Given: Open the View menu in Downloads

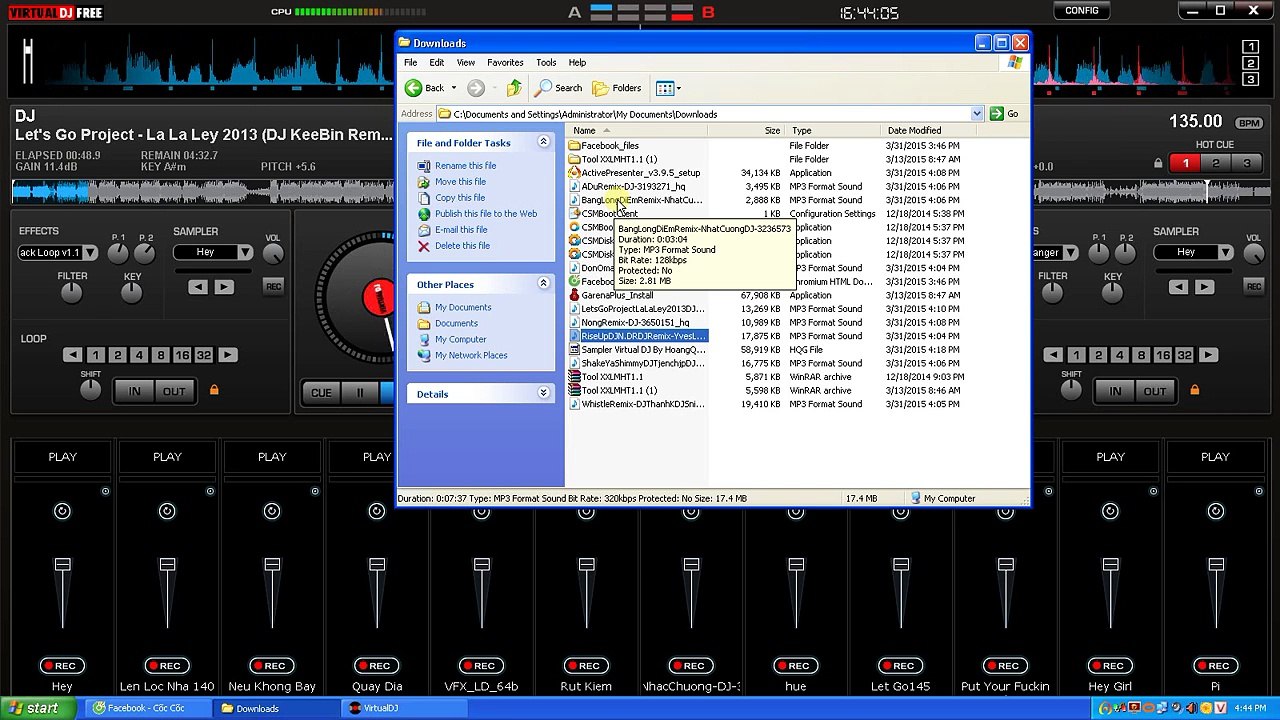Looking at the screenshot, I should click(x=466, y=62).
